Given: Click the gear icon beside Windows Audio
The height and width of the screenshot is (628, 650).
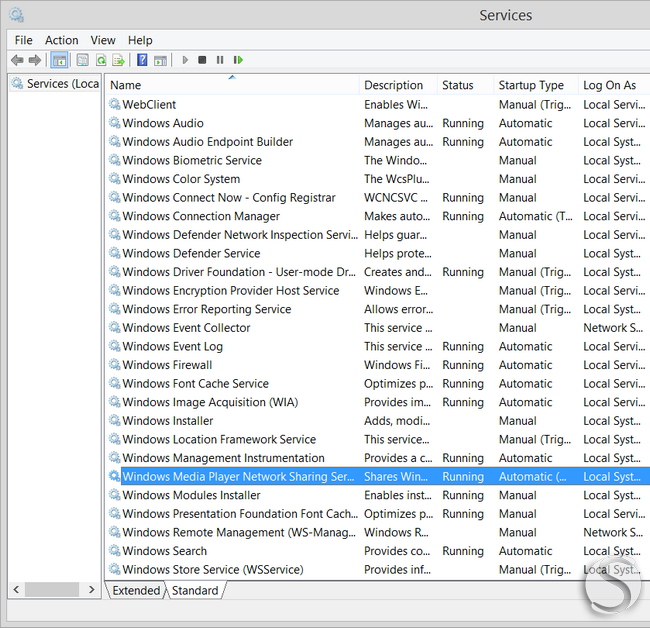Looking at the screenshot, I should pos(114,123).
